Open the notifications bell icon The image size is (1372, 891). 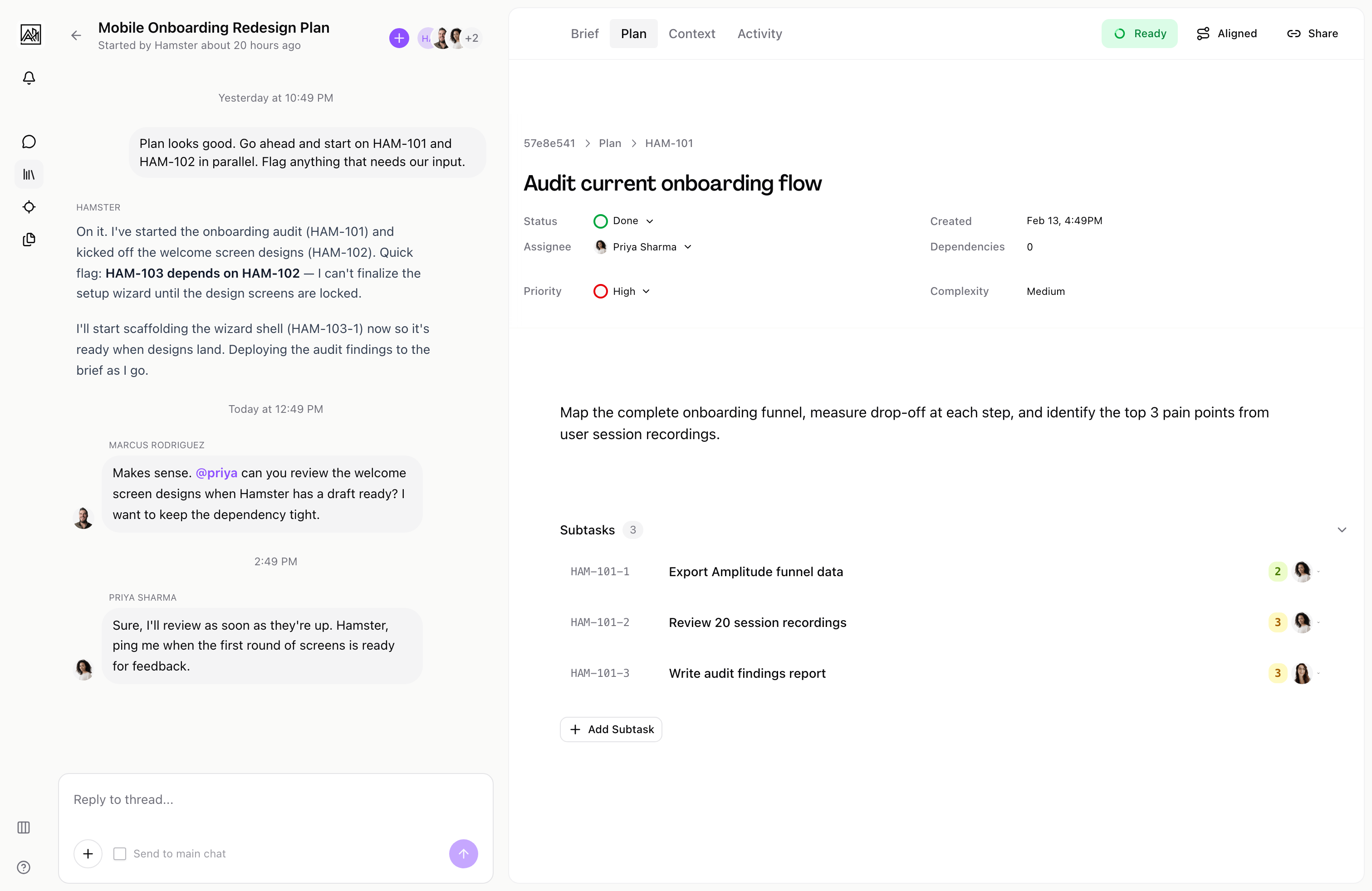29,78
